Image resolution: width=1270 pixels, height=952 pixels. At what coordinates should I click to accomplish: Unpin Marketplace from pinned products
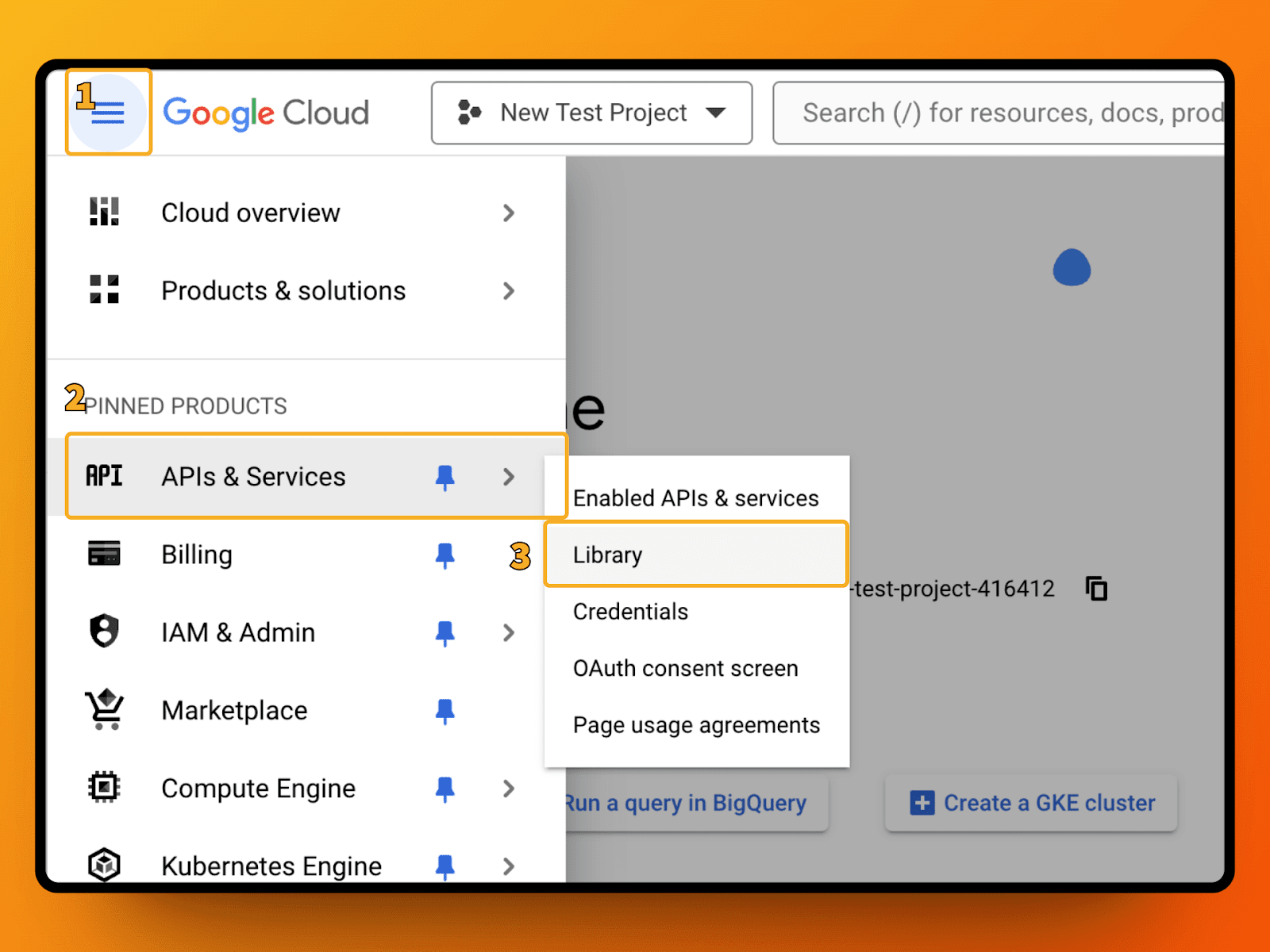445,711
